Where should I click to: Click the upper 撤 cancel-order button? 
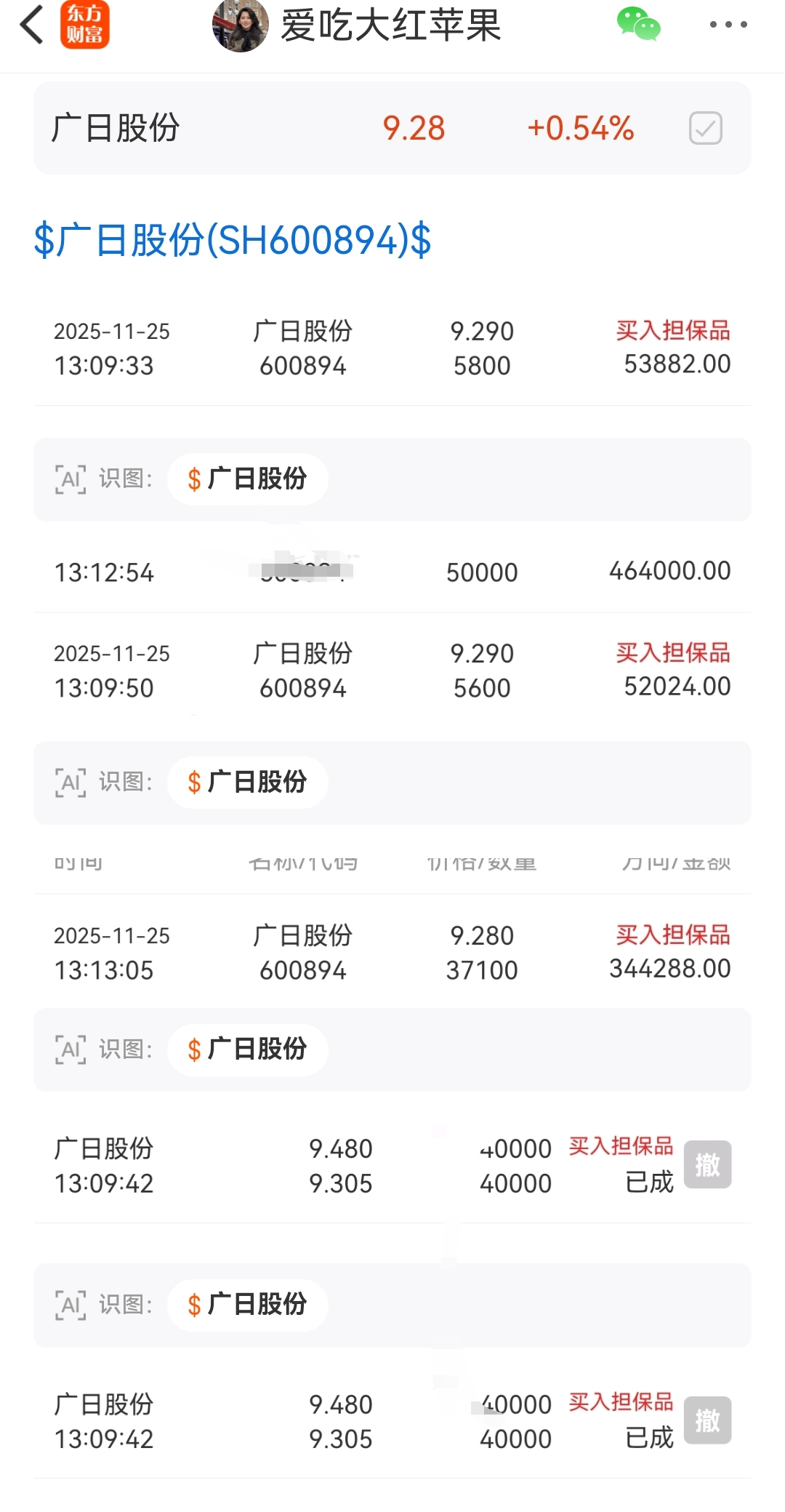pyautogui.click(x=707, y=1164)
